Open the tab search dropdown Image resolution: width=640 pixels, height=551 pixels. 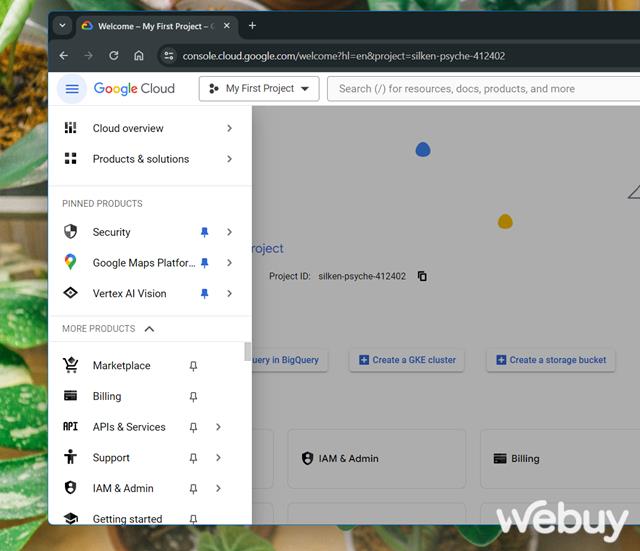point(62,26)
